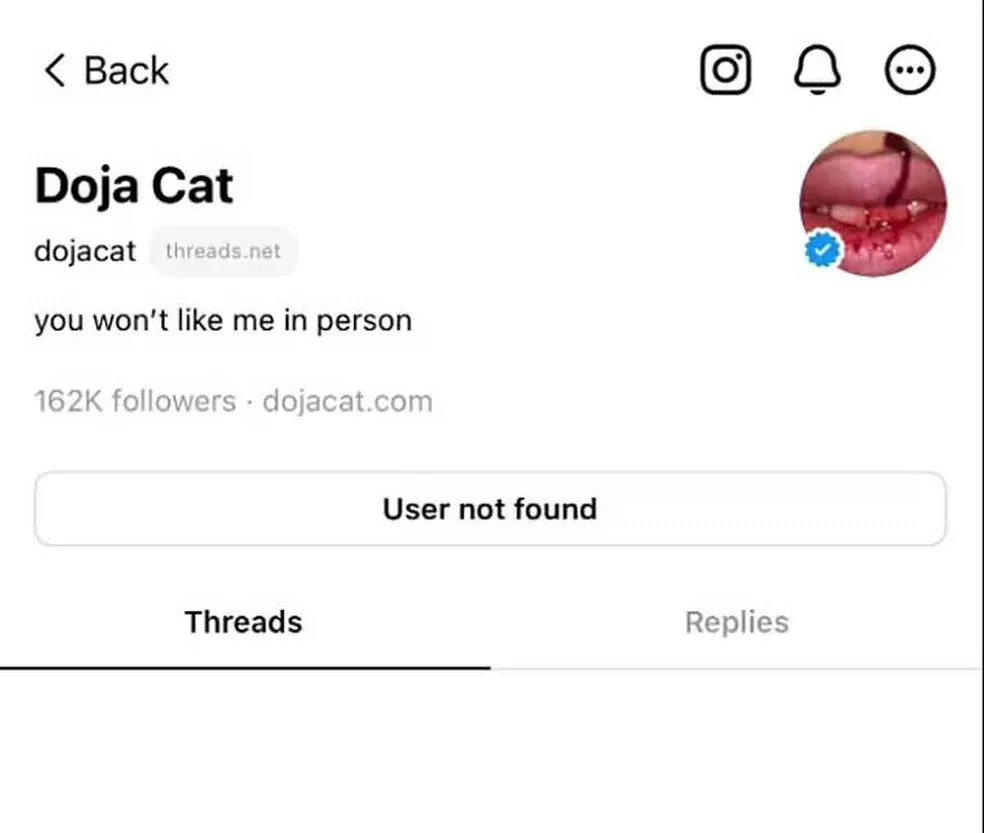Viewport: 984px width, 833px height.
Task: Open the threads.net badge
Action: click(223, 251)
